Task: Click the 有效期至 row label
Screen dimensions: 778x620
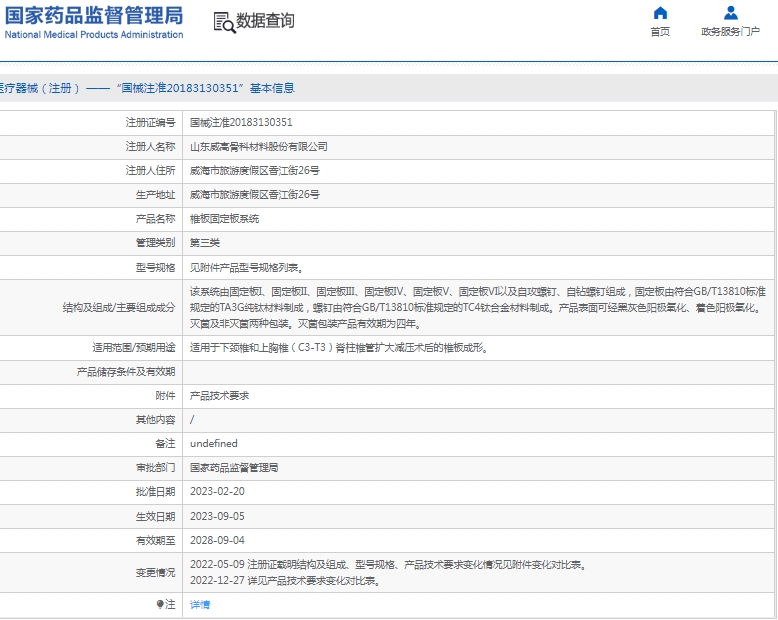Action: click(155, 540)
